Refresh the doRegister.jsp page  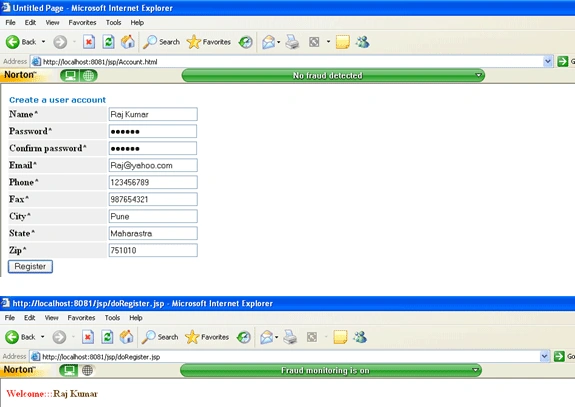click(x=107, y=337)
